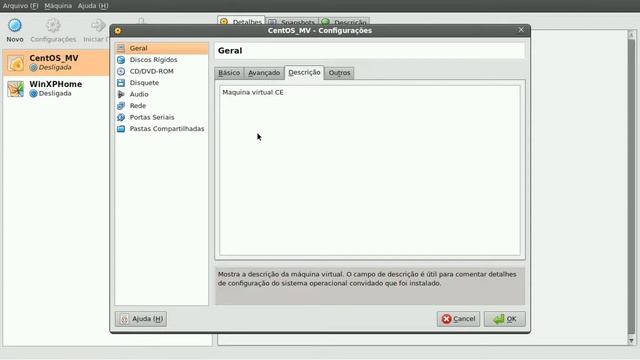This screenshot has width=640, height=360.
Task: Open the Arquivo menu
Action: 20,6
